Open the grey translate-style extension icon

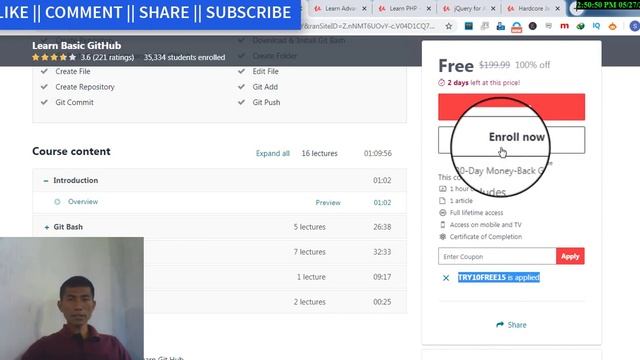[x=484, y=26]
